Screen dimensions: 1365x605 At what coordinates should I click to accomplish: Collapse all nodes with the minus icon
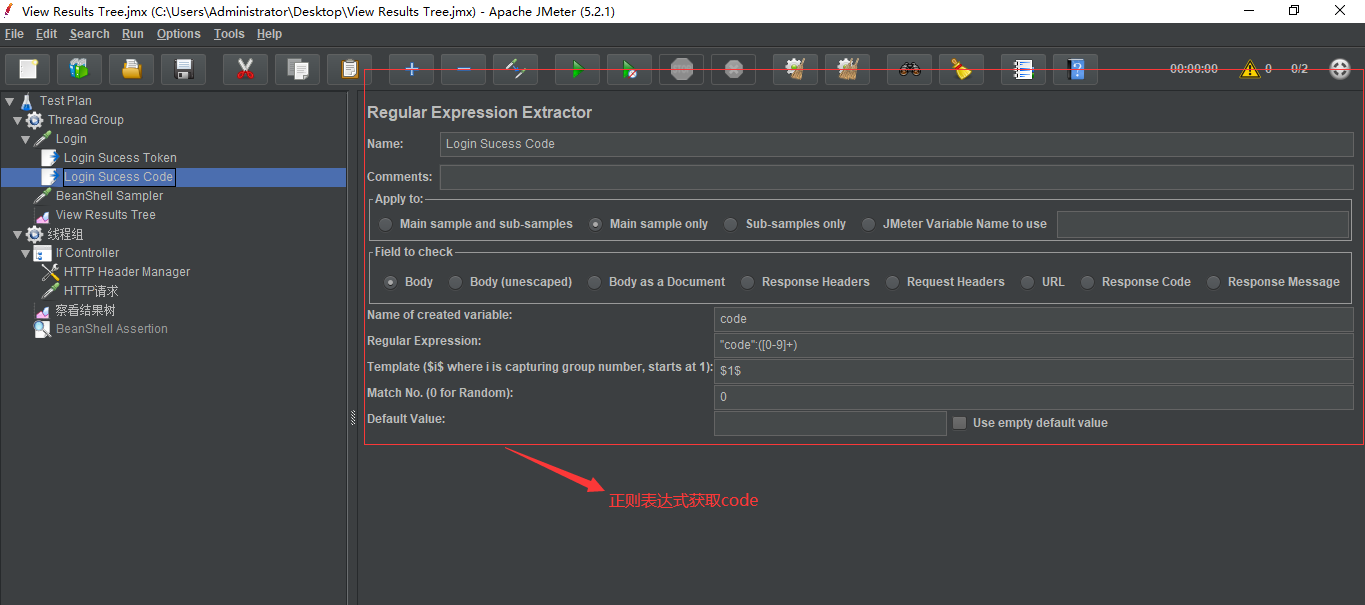click(x=463, y=69)
